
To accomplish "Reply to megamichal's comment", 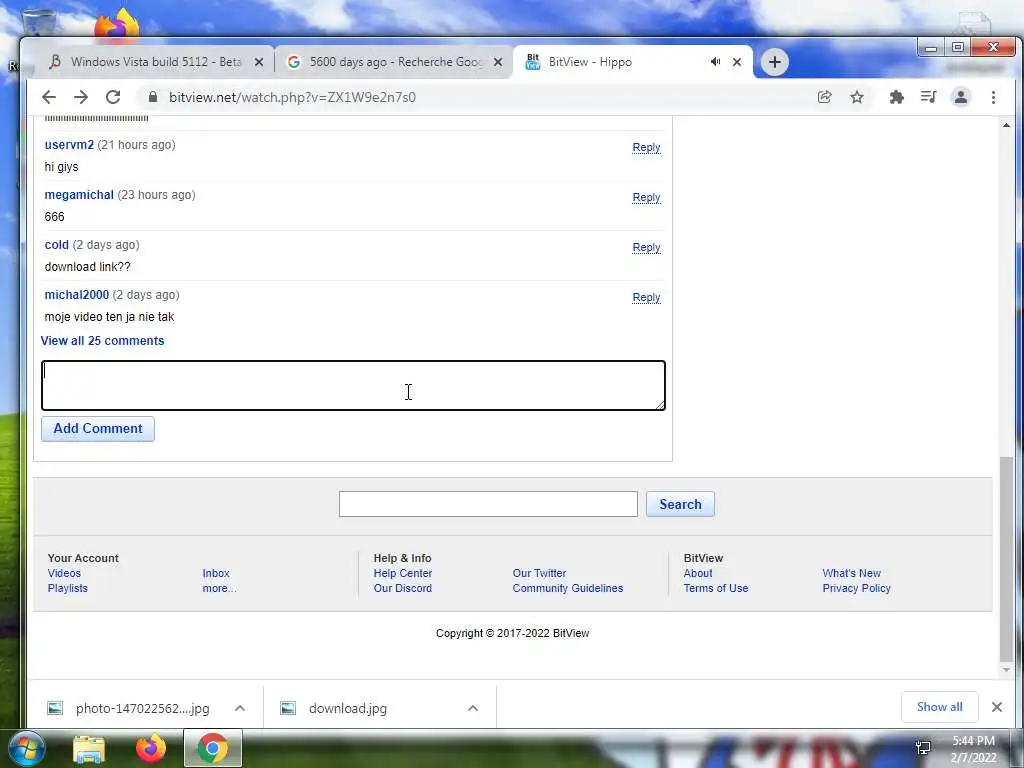I will pyautogui.click(x=646, y=197).
